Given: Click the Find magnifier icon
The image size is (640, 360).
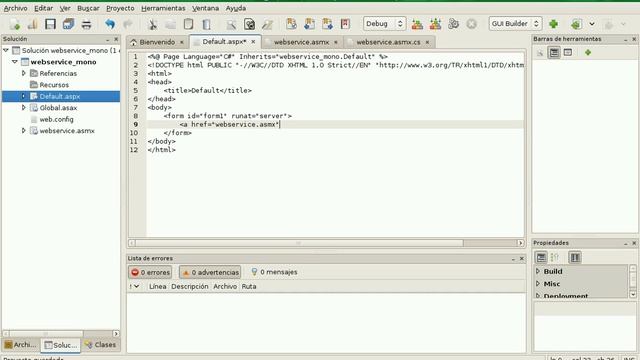Looking at the screenshot, I should [x=231, y=24].
